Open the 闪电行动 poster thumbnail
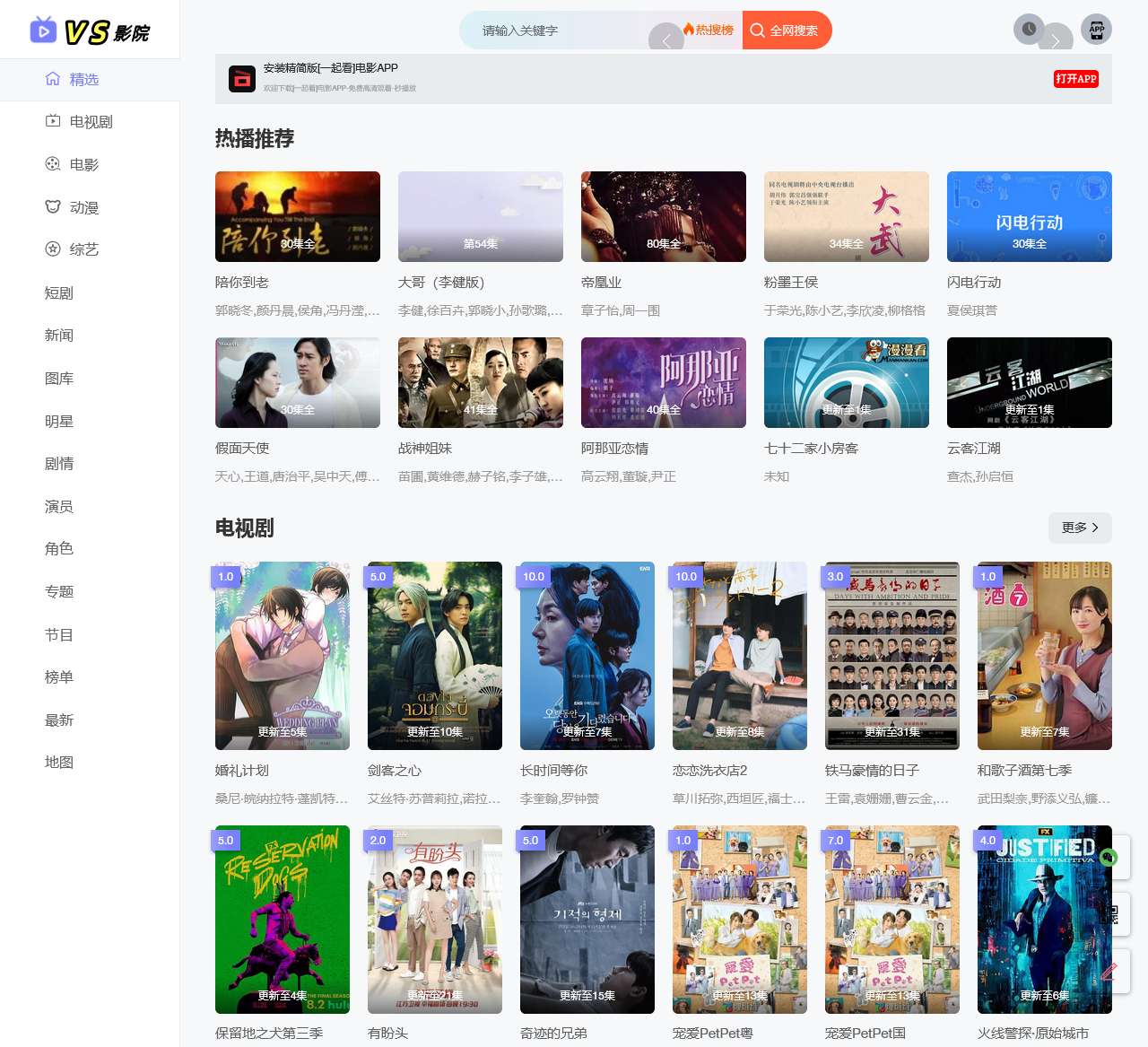Viewport: 1148px width, 1047px height. [1030, 216]
